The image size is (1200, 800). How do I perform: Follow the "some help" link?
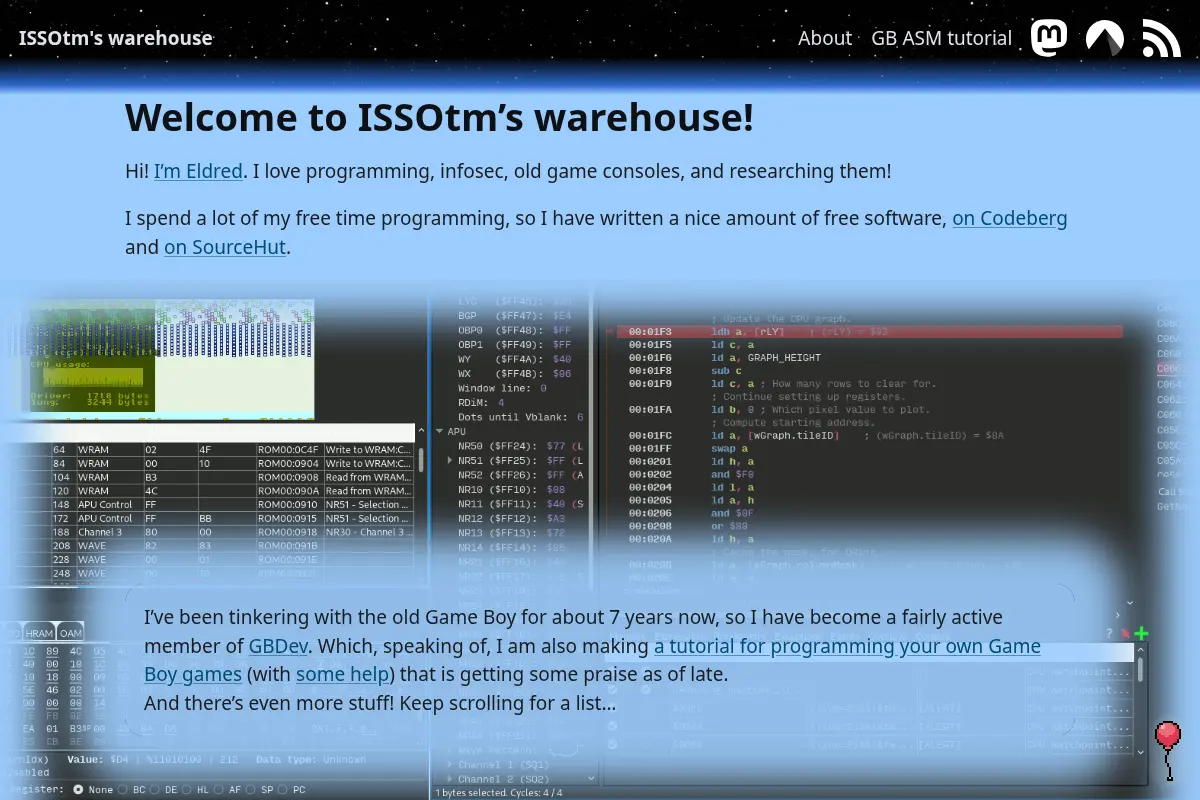(342, 674)
